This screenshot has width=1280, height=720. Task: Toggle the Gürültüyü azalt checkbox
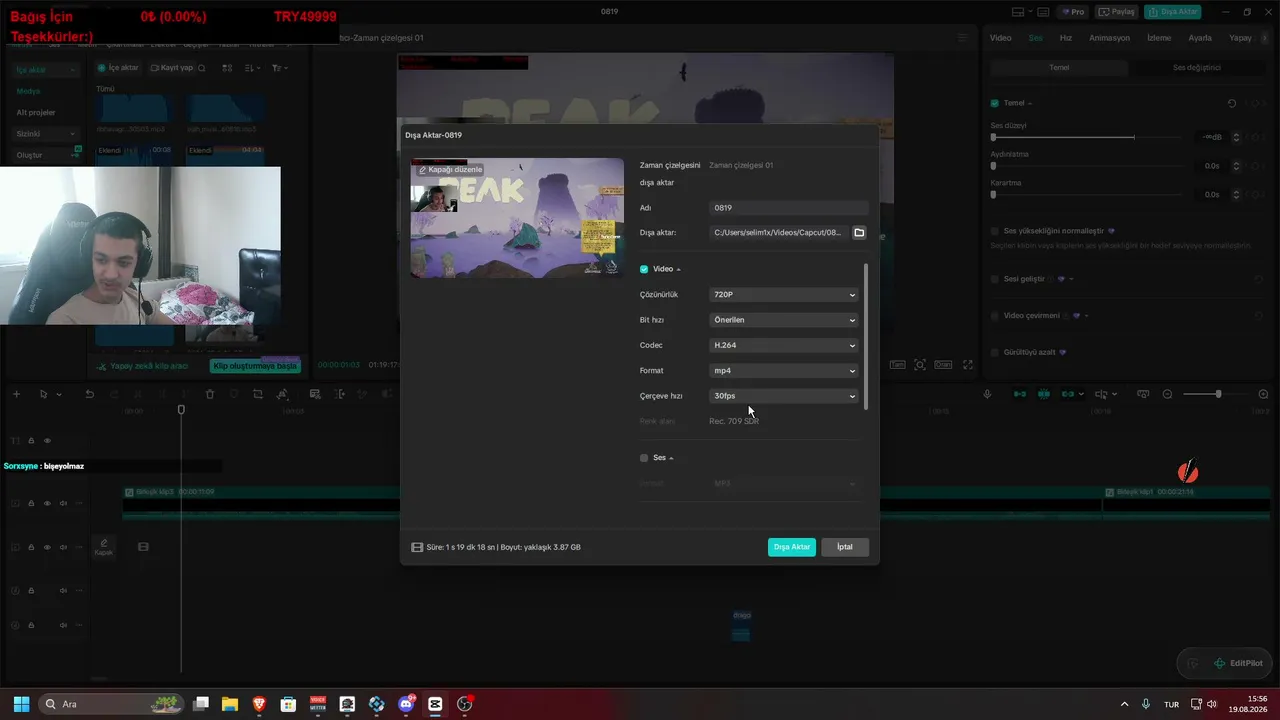(995, 353)
